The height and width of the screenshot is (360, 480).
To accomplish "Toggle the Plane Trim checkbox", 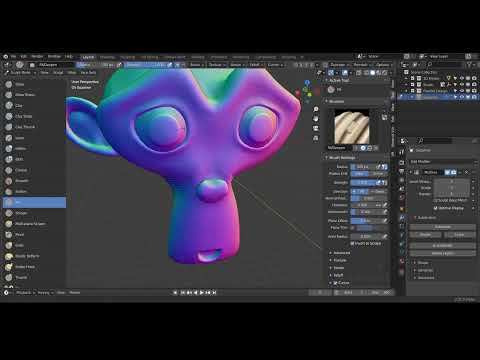I will tap(353, 228).
